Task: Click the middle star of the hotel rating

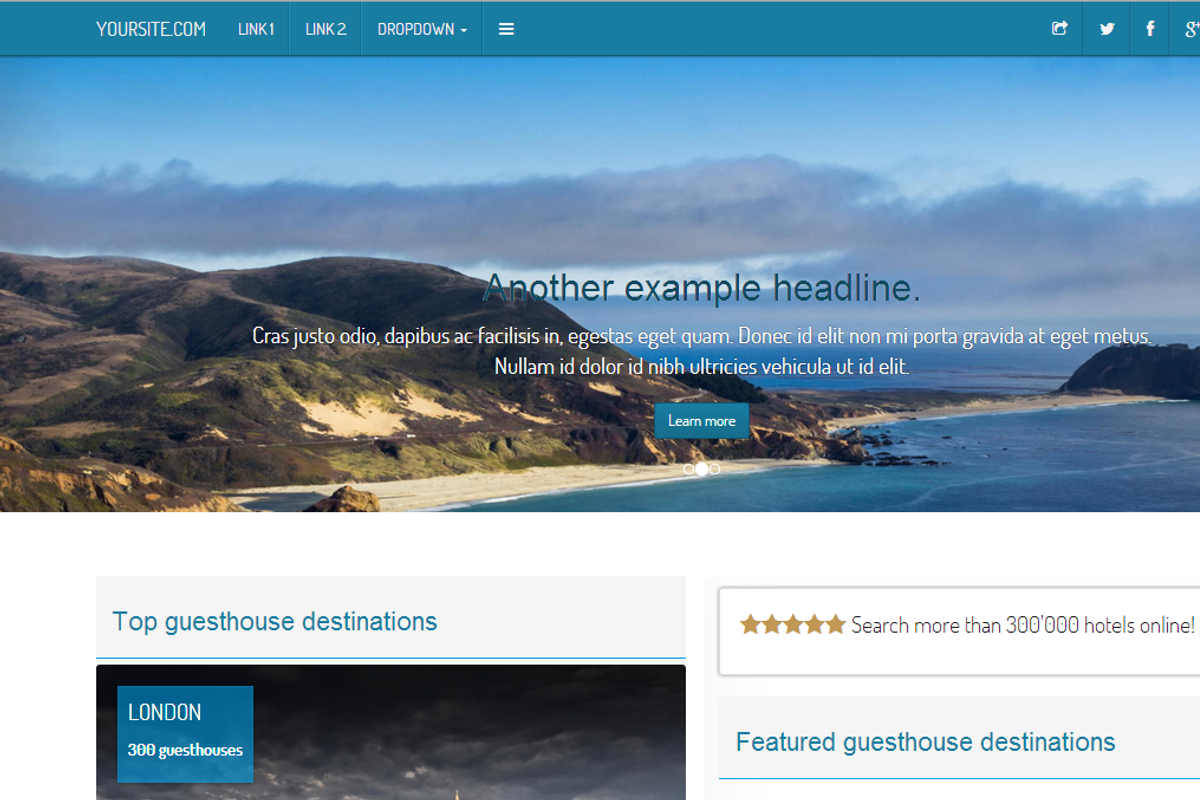Action: [x=793, y=623]
